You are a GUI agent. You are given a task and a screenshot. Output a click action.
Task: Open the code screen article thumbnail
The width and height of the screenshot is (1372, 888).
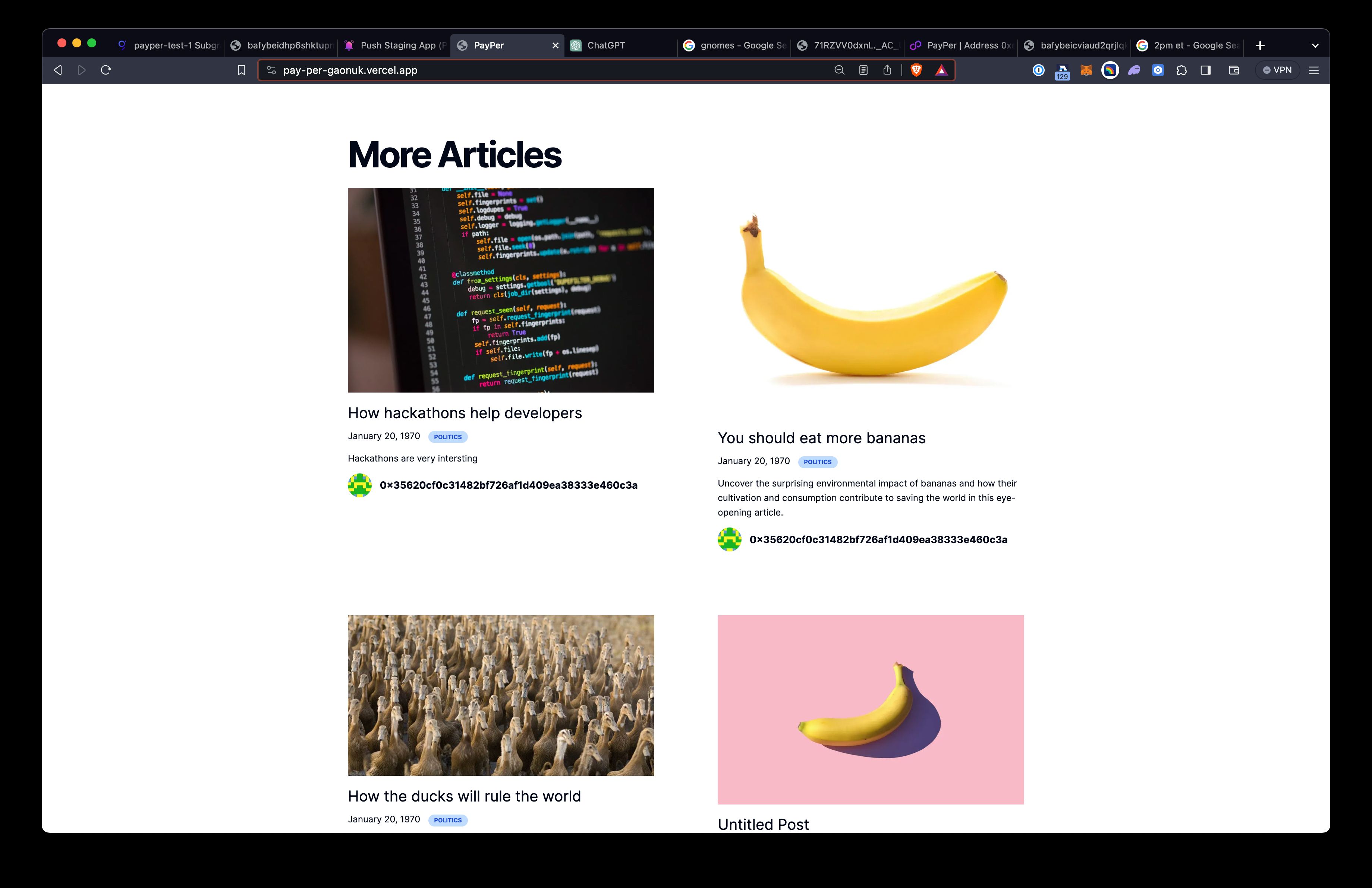pos(501,290)
